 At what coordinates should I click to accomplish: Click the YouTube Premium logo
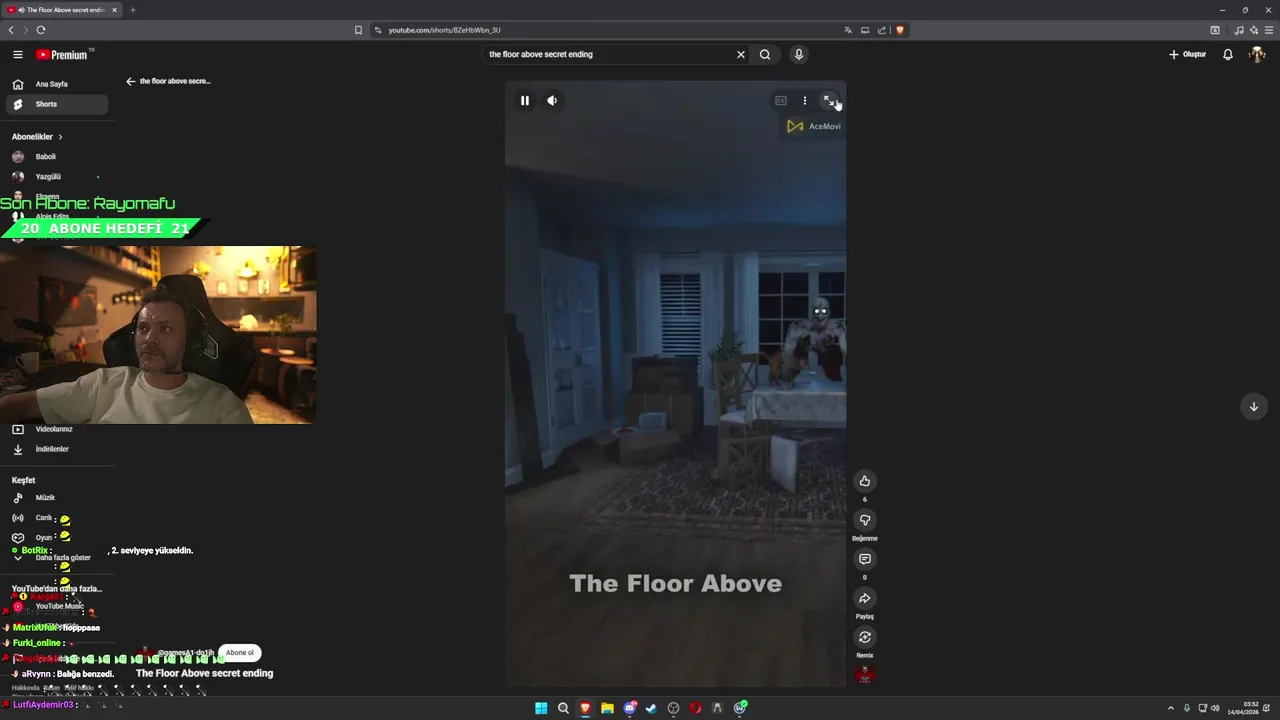(62, 54)
